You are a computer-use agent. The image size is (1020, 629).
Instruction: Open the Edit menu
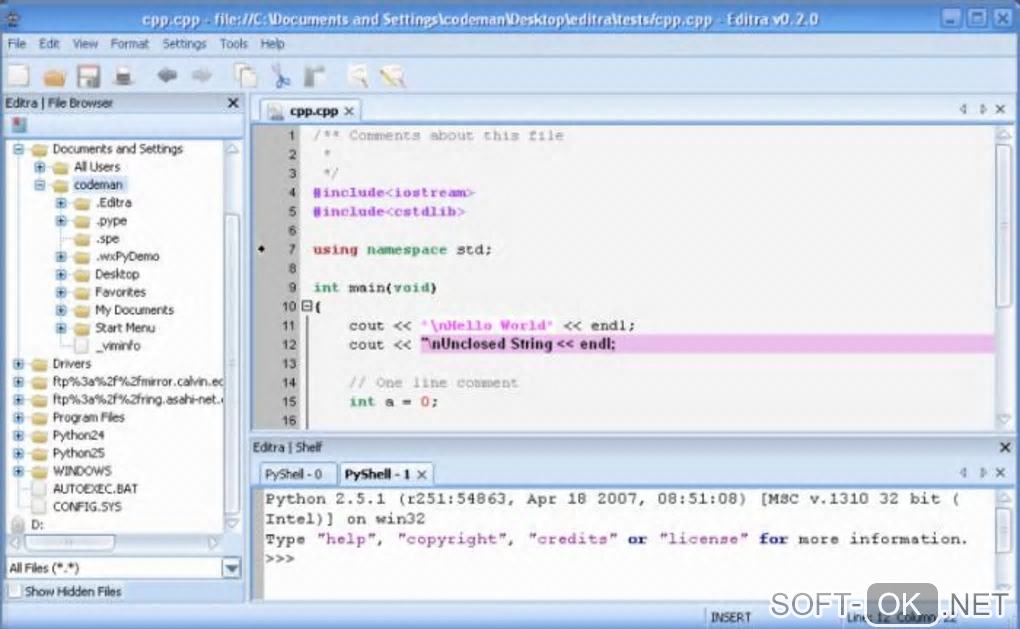click(49, 44)
